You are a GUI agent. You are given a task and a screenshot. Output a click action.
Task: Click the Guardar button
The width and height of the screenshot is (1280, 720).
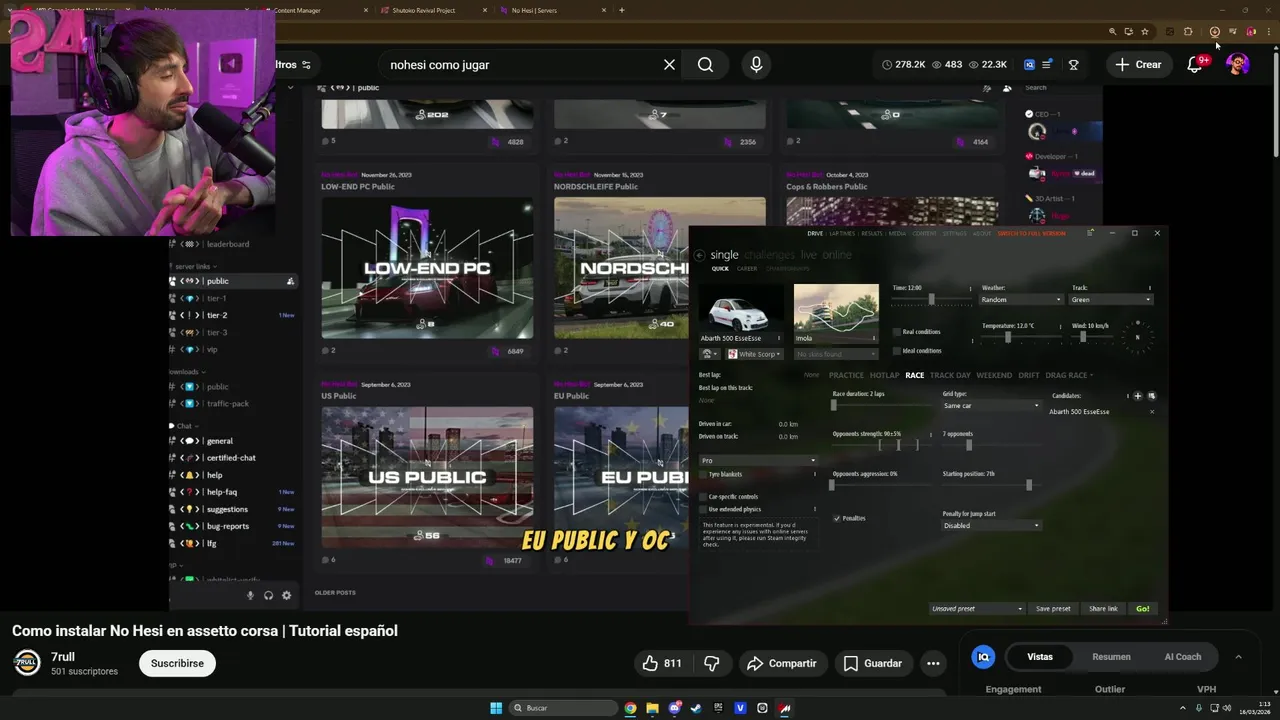coord(872,663)
